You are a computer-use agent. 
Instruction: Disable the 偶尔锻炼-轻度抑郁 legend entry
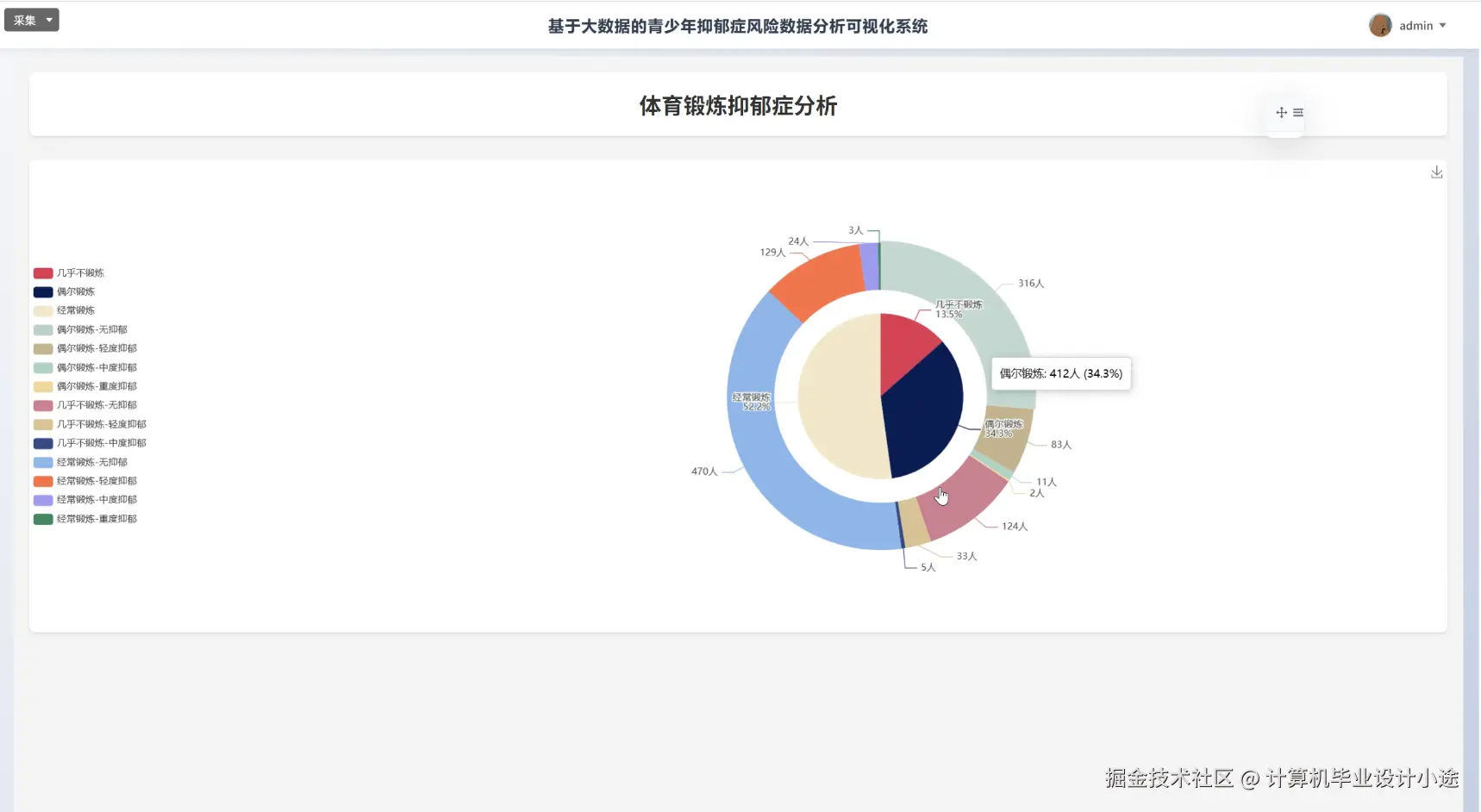click(96, 348)
